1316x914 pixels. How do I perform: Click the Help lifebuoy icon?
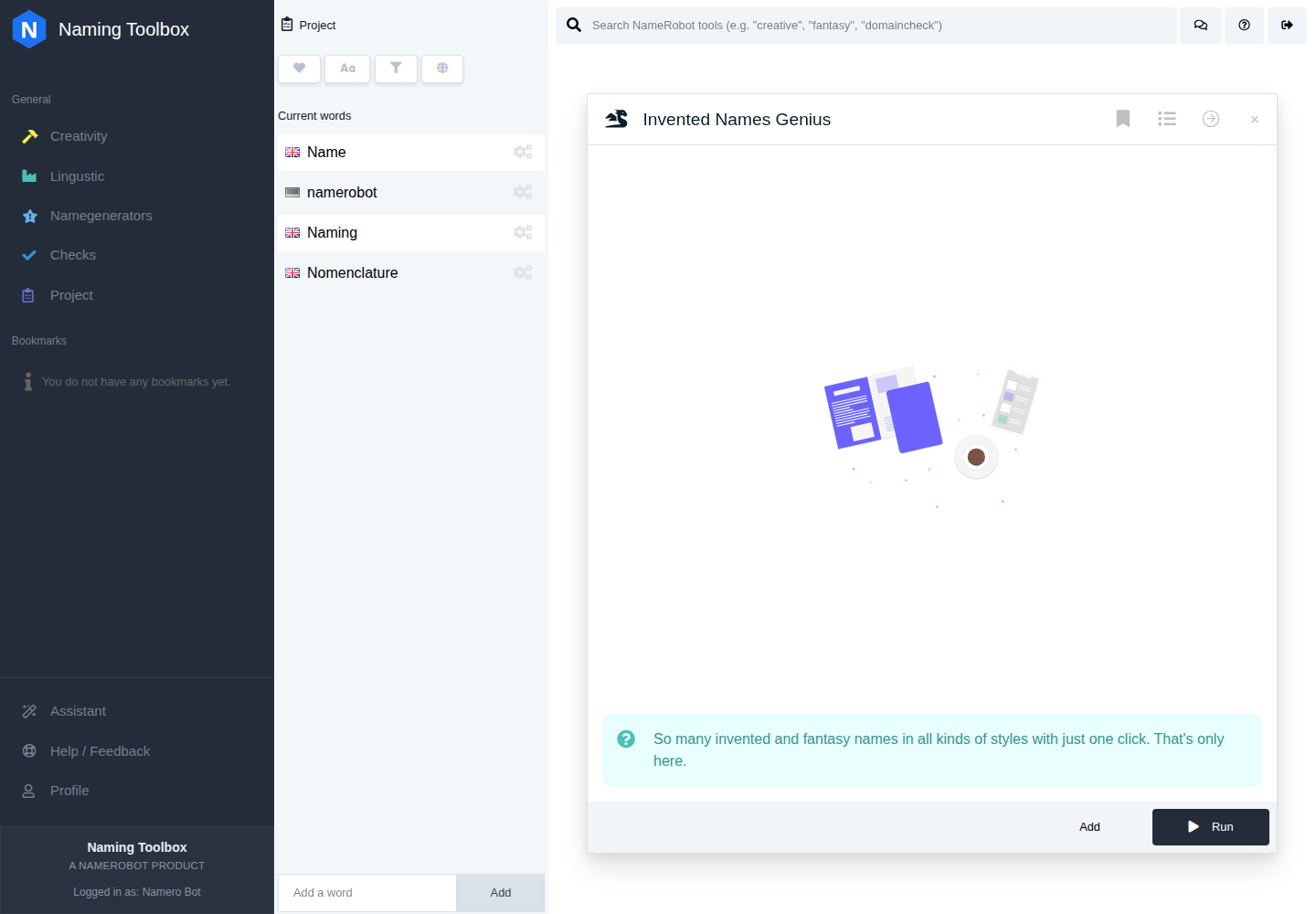point(29,751)
